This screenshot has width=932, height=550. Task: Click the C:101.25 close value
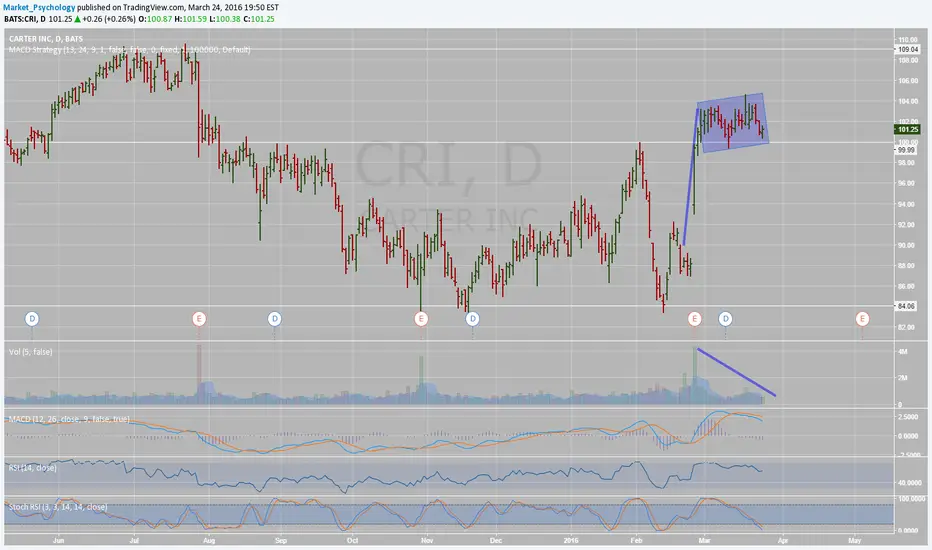[x=259, y=19]
